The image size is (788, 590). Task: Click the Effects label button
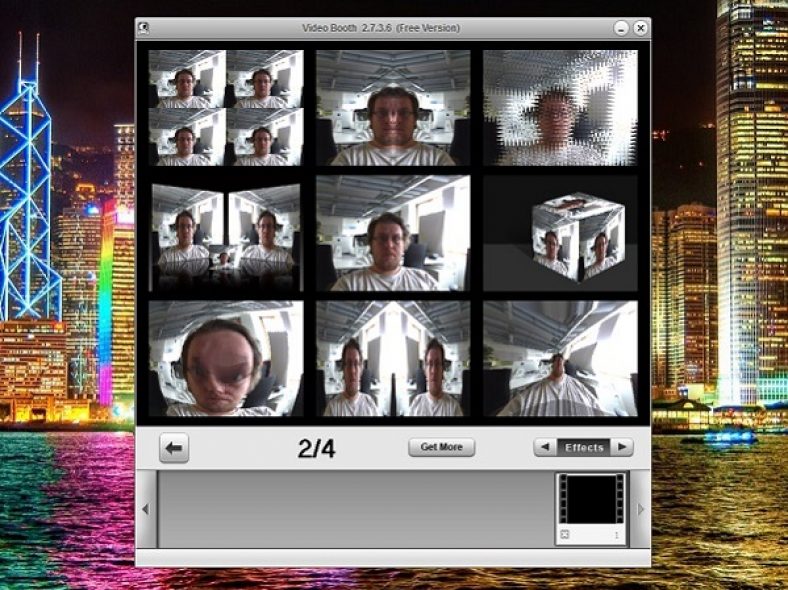pyautogui.click(x=584, y=447)
